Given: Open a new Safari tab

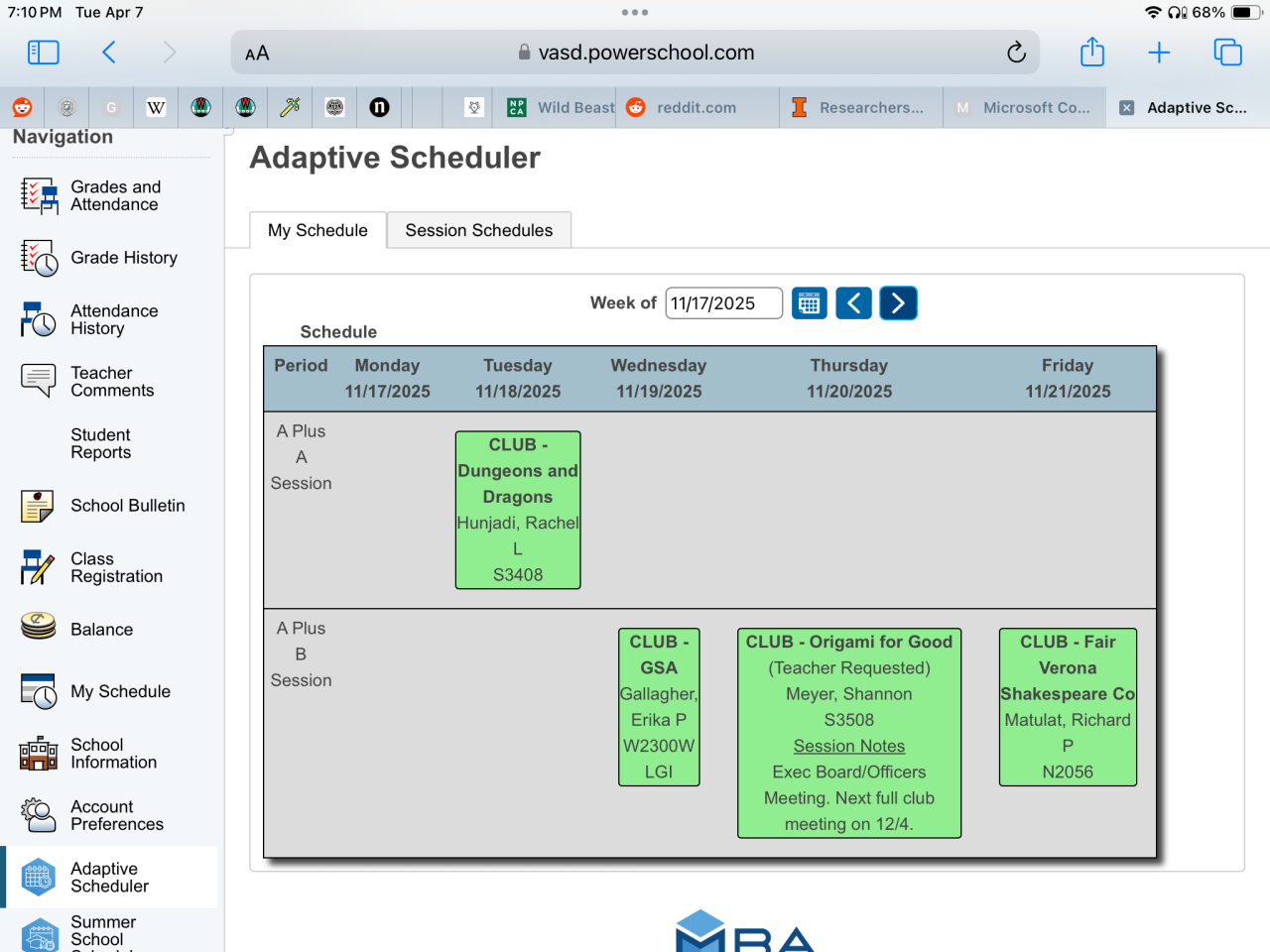Looking at the screenshot, I should tap(1159, 53).
